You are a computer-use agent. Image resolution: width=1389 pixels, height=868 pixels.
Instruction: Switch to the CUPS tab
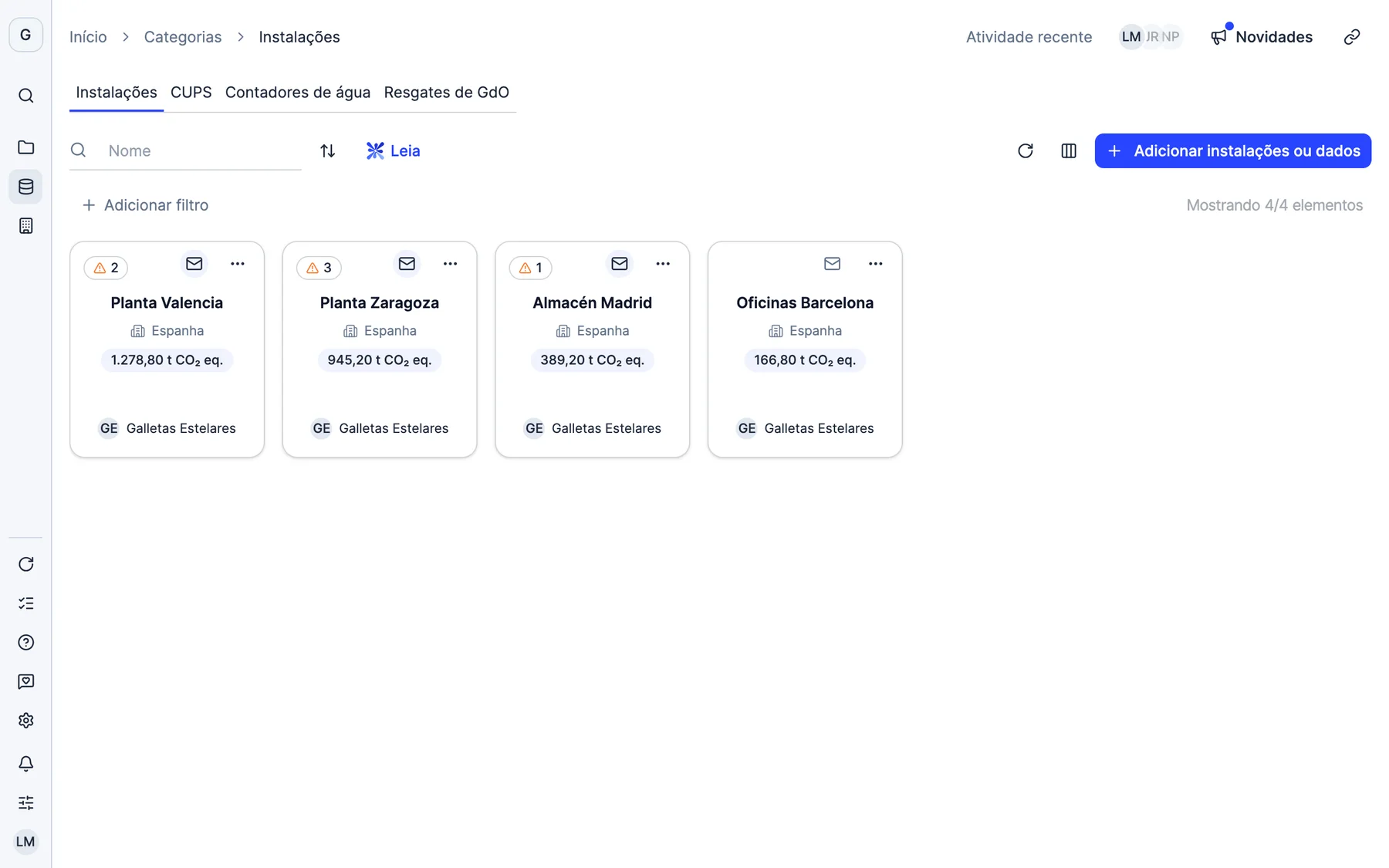tap(191, 93)
